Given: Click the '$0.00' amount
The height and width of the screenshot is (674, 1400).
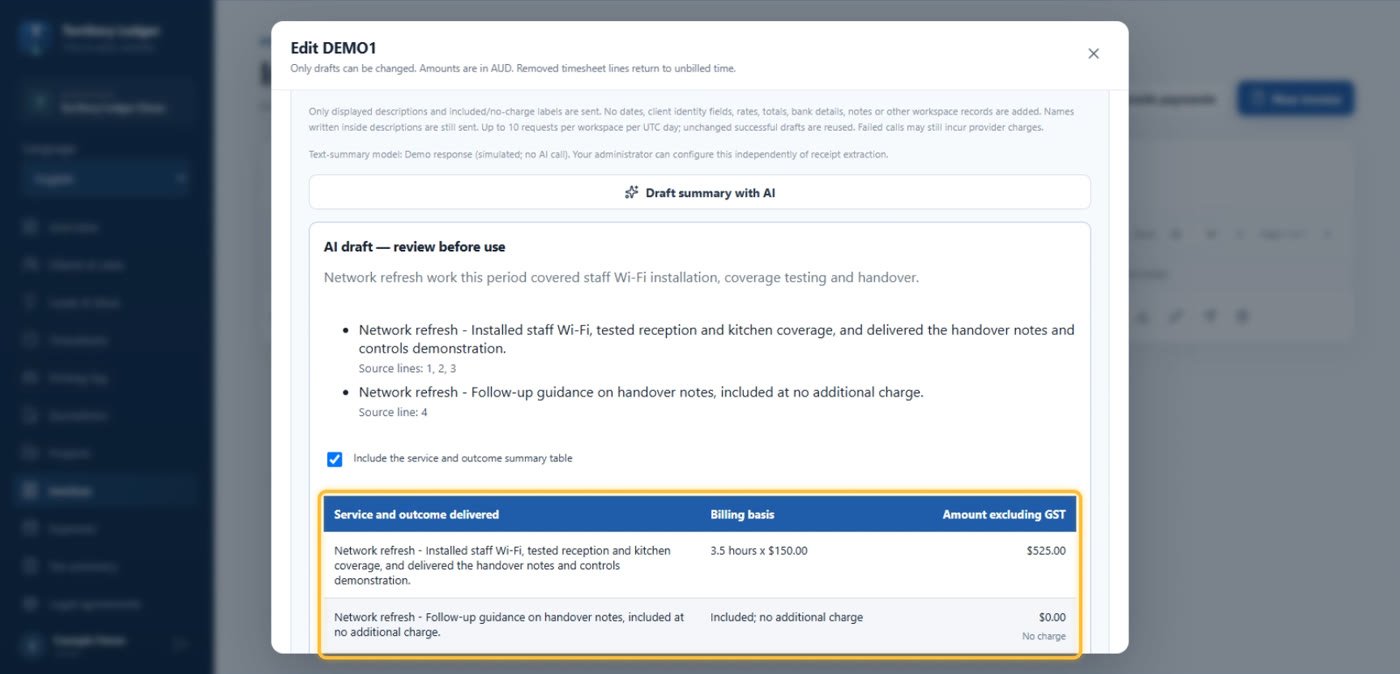Looking at the screenshot, I should [1053, 617].
